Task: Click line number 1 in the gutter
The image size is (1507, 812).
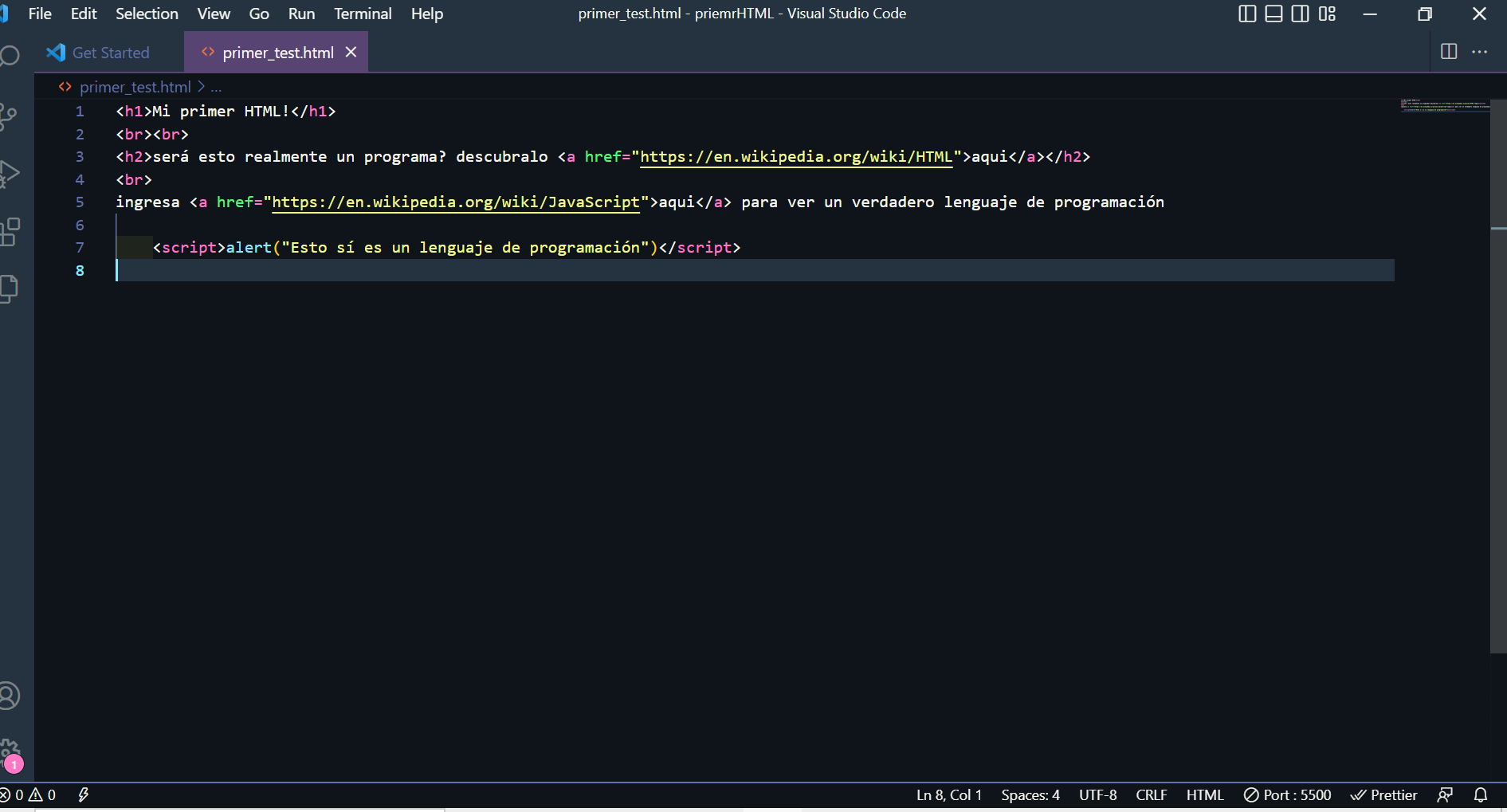Action: tap(80, 112)
